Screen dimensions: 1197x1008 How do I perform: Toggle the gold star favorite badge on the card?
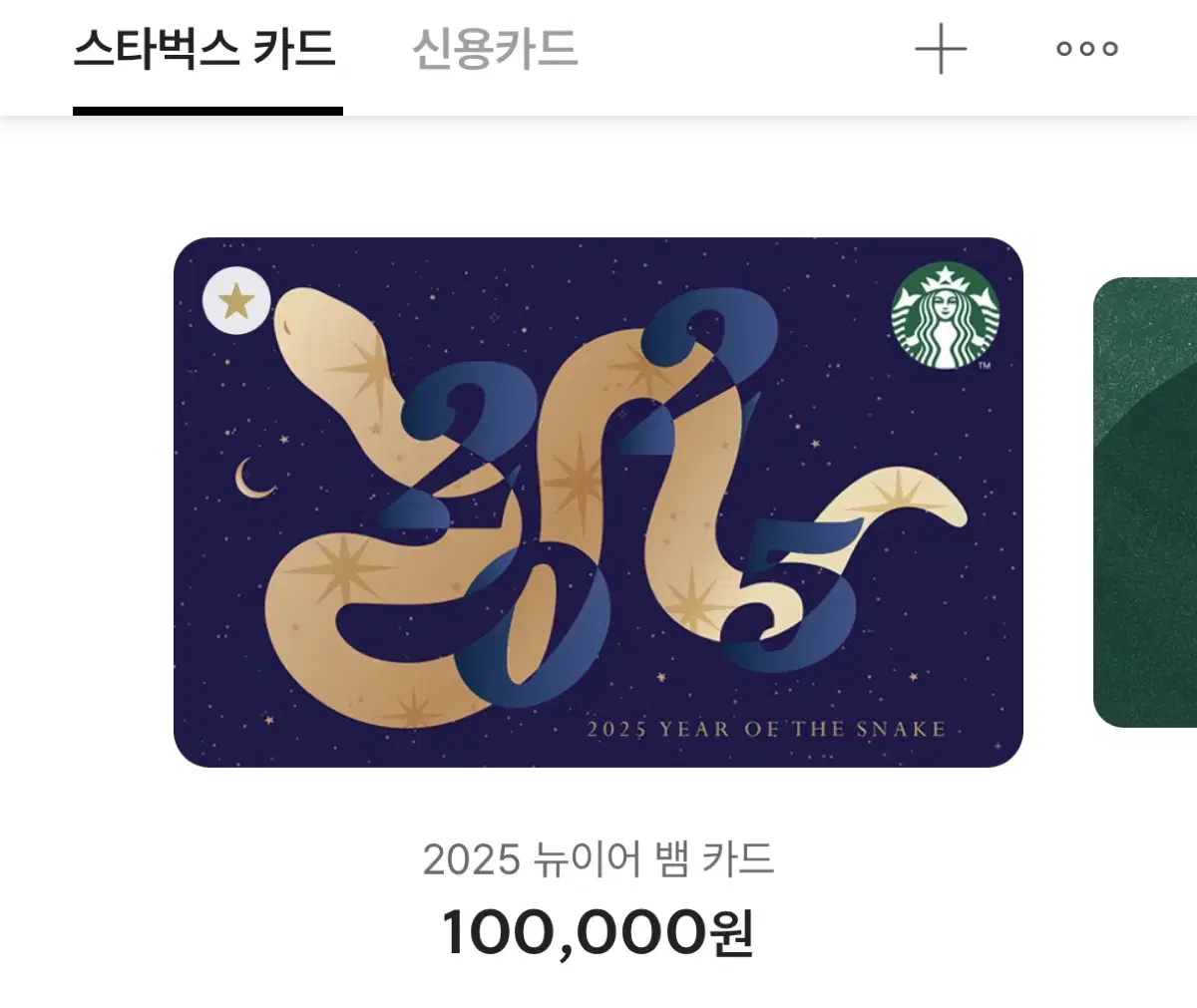tap(236, 300)
